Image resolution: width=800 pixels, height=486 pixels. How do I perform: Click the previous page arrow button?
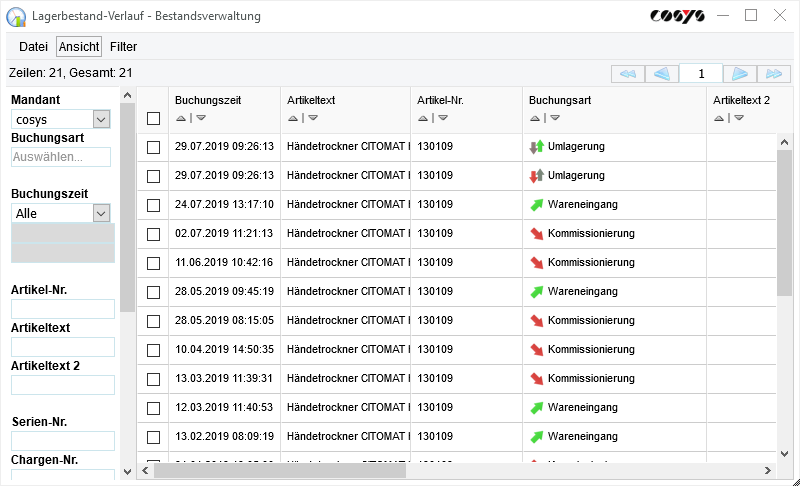tap(661, 74)
